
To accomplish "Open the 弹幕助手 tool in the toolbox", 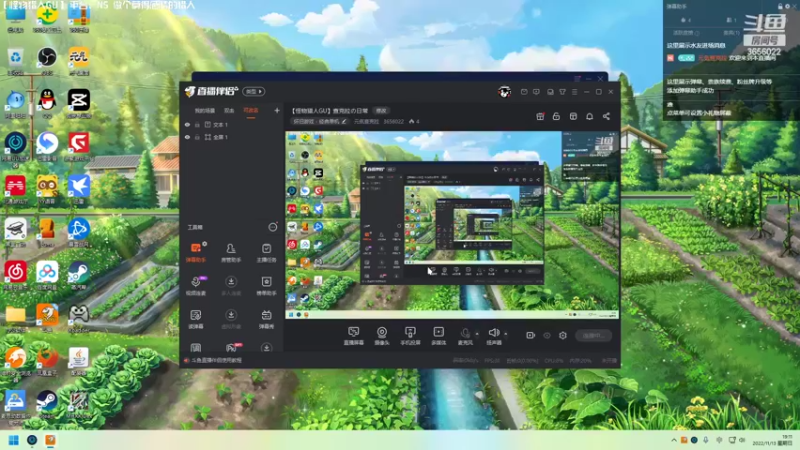I will [195, 253].
